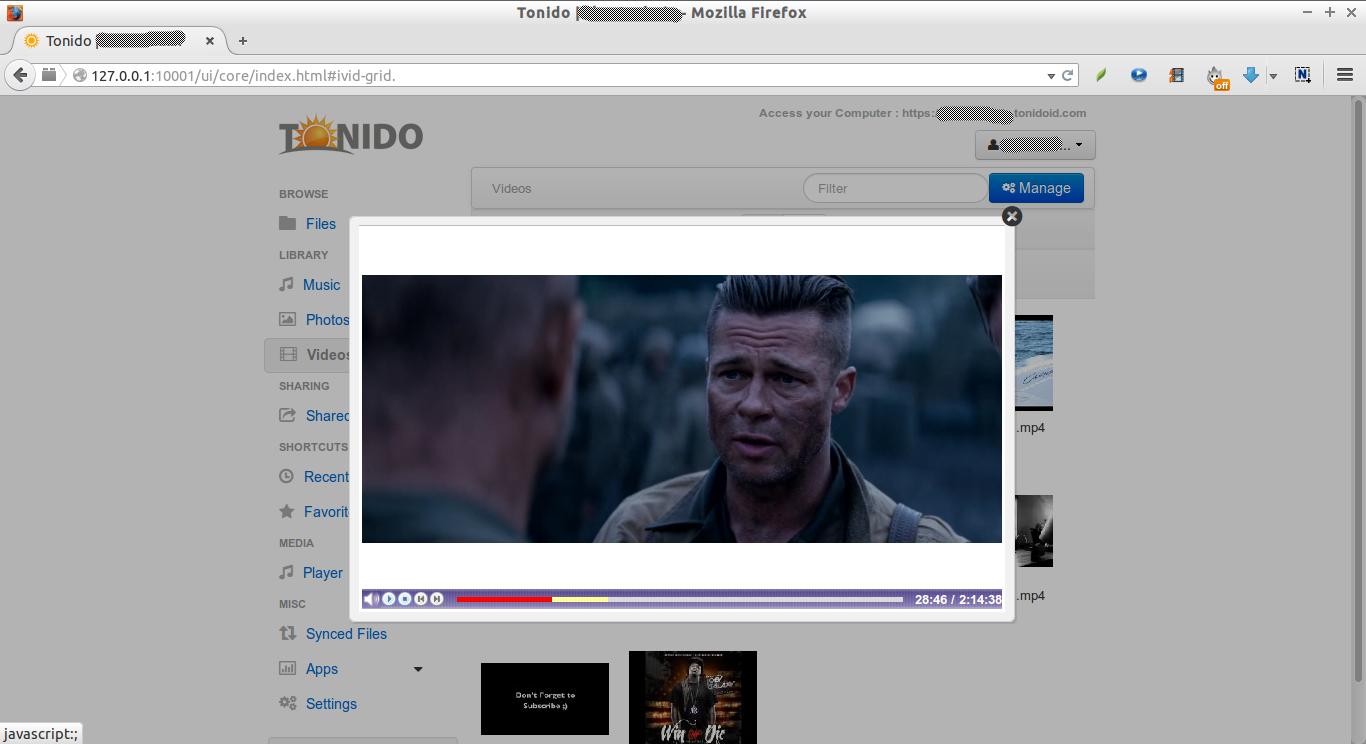This screenshot has height=744, width=1366.
Task: Click the Settings gears icon
Action: (x=287, y=703)
